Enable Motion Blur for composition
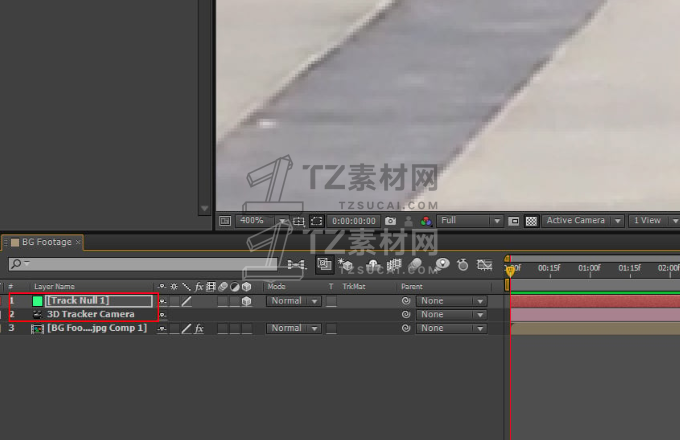680x440 pixels. pyautogui.click(x=415, y=264)
